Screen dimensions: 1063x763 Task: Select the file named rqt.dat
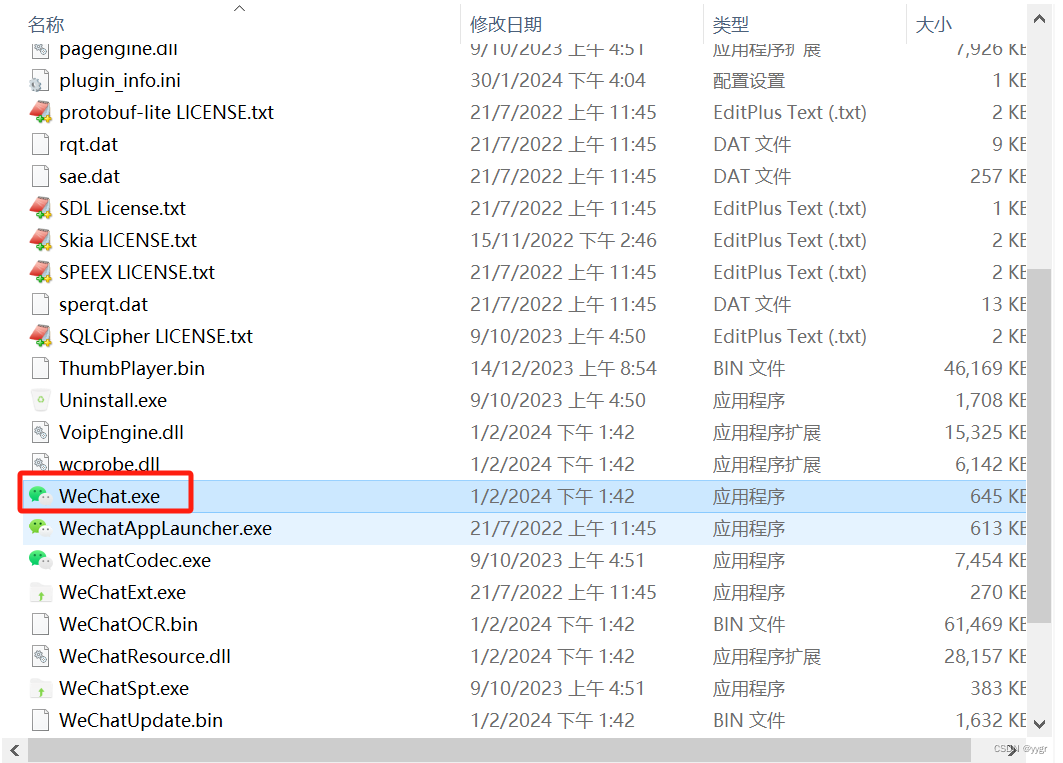[88, 144]
